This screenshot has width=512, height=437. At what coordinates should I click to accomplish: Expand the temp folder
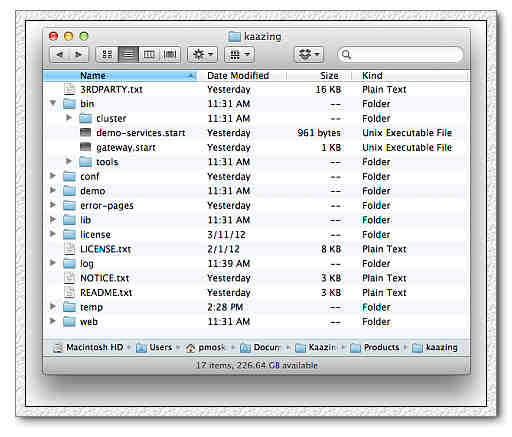pos(53,306)
